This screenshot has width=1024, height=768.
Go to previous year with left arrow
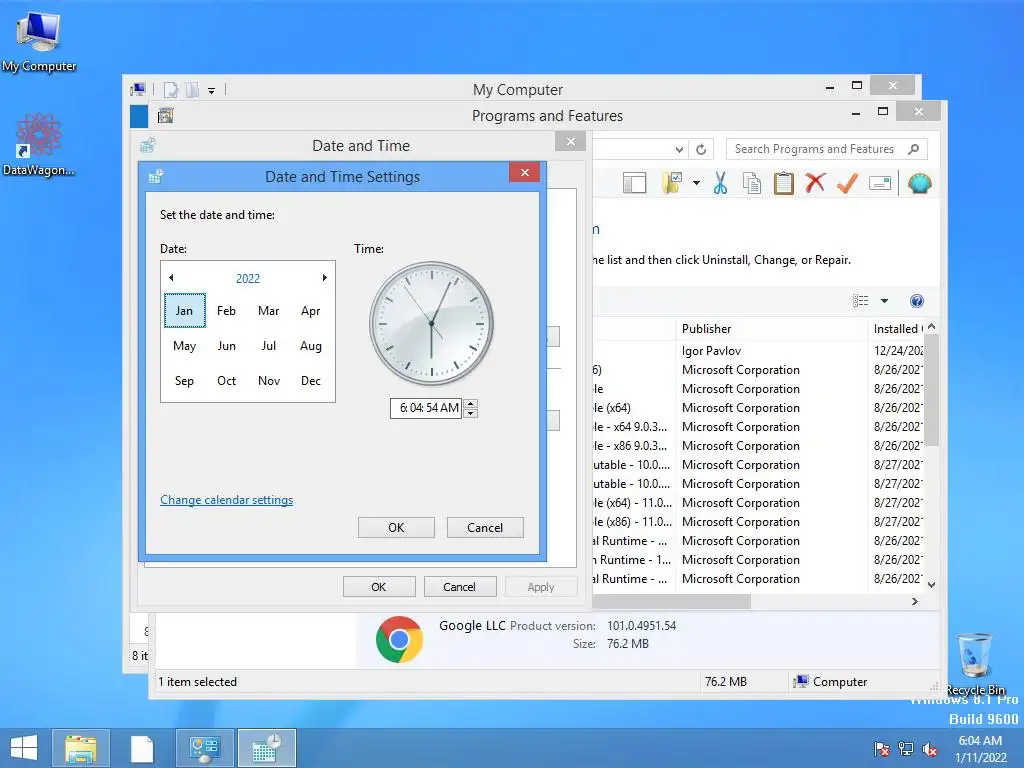pos(171,278)
